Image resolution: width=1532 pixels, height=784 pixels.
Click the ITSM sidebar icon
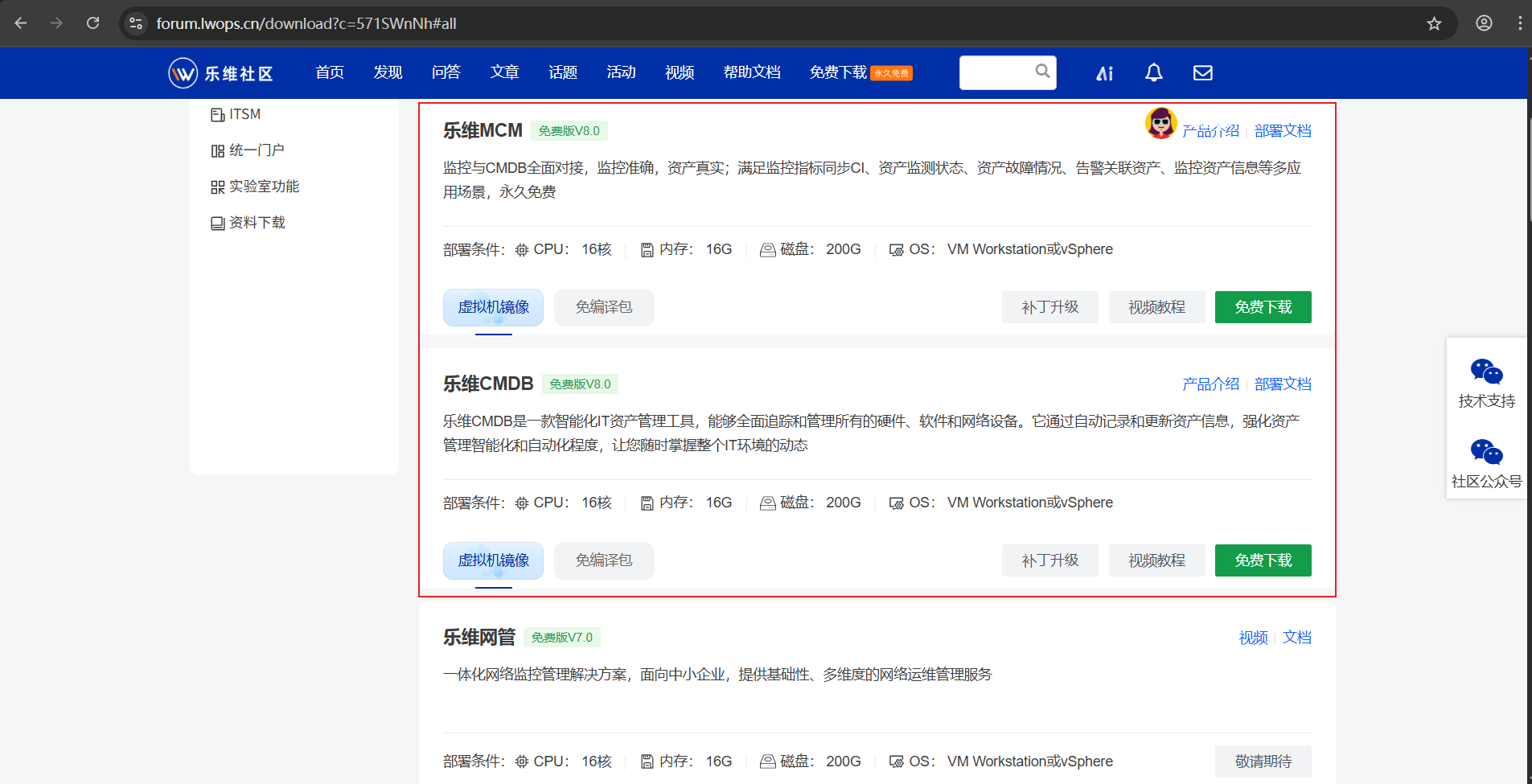217,115
